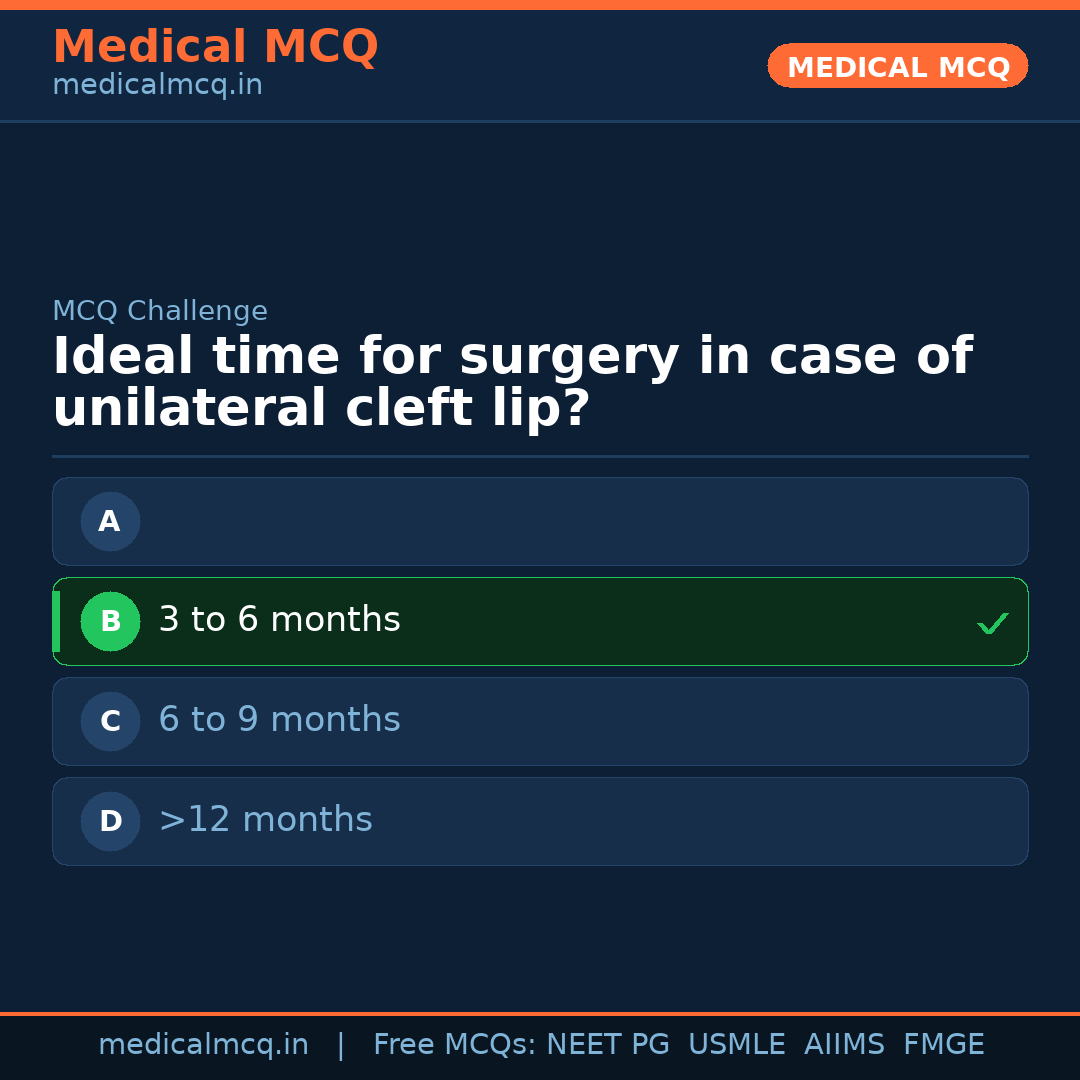Select answer D, greater than 12 months
Image resolution: width=1080 pixels, height=1080 pixels.
(x=540, y=821)
